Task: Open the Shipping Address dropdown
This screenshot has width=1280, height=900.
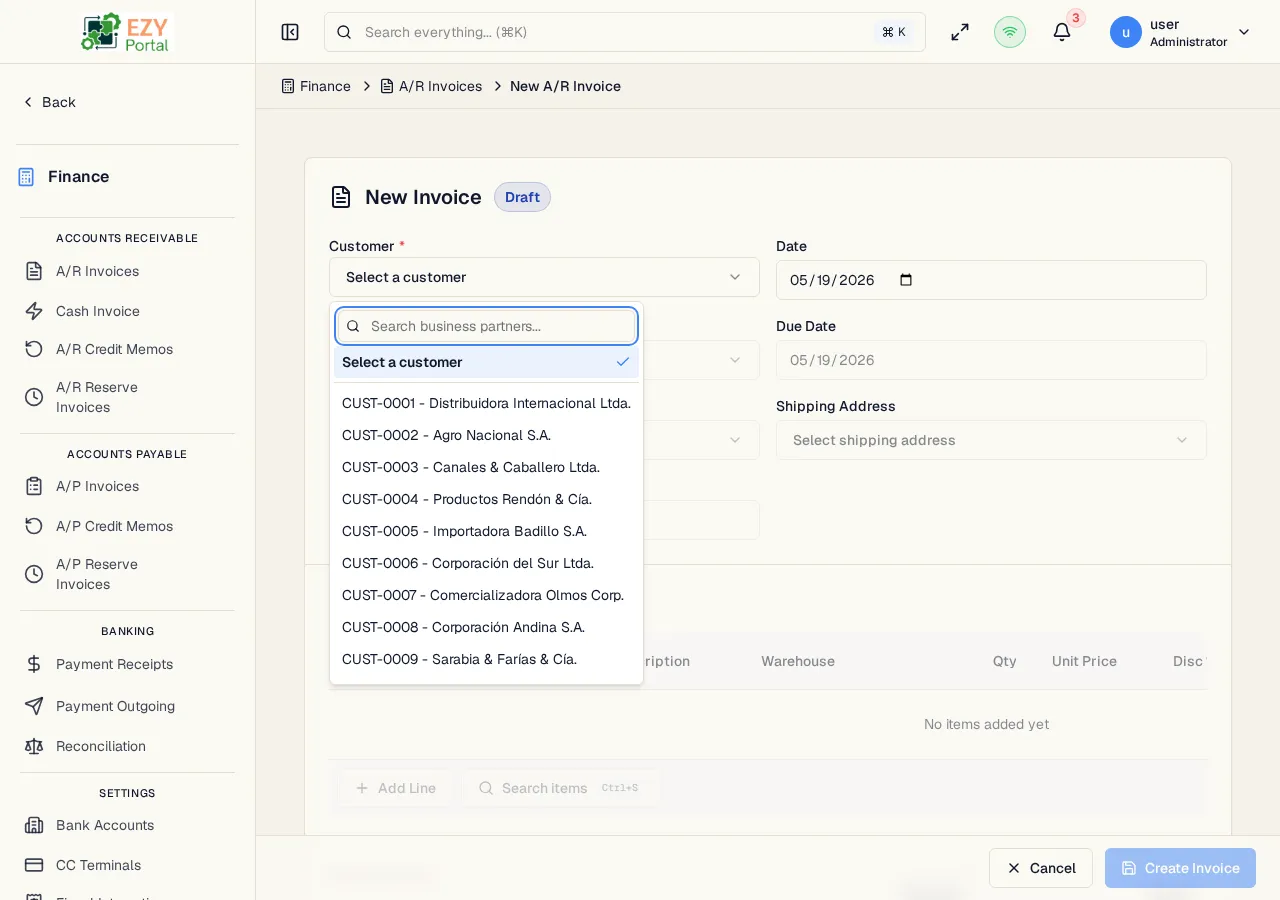Action: pos(991,440)
